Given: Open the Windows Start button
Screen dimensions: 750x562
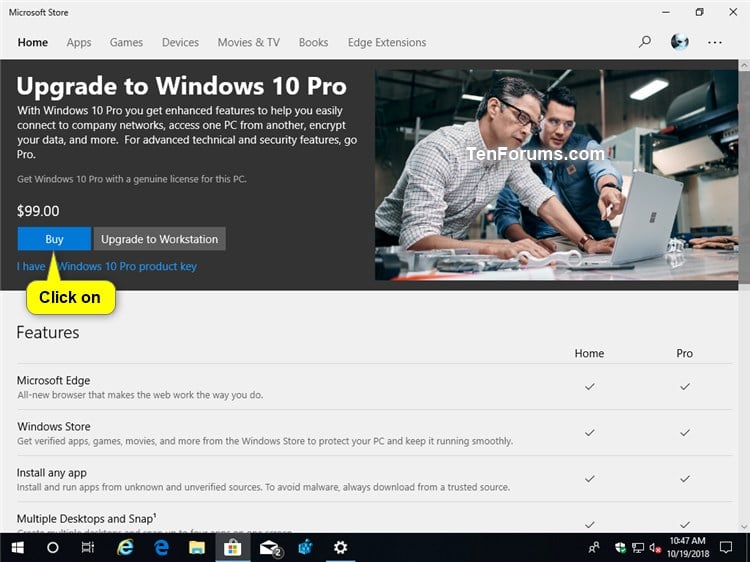Looking at the screenshot, I should [18, 547].
